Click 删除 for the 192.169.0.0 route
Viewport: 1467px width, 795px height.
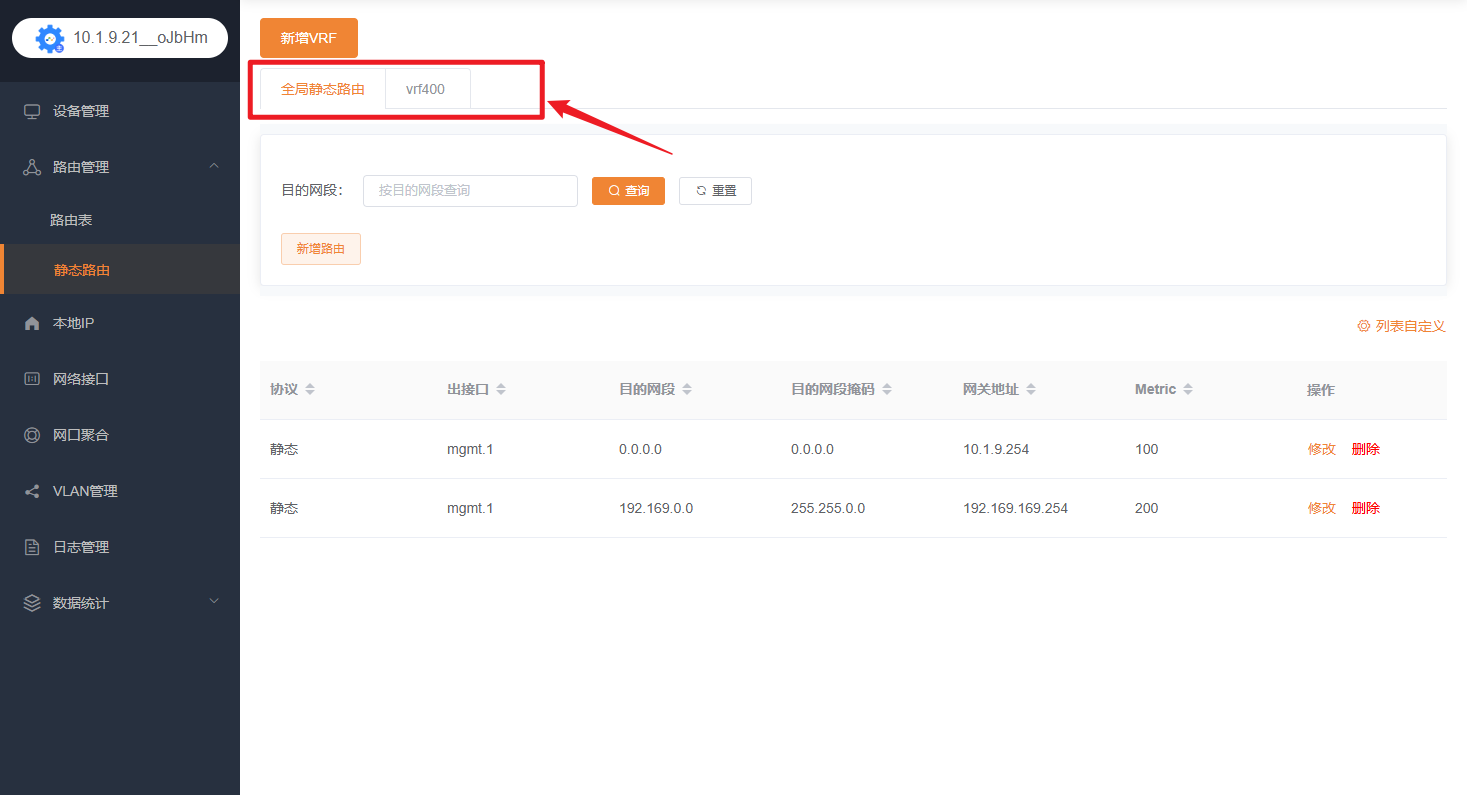(1365, 508)
